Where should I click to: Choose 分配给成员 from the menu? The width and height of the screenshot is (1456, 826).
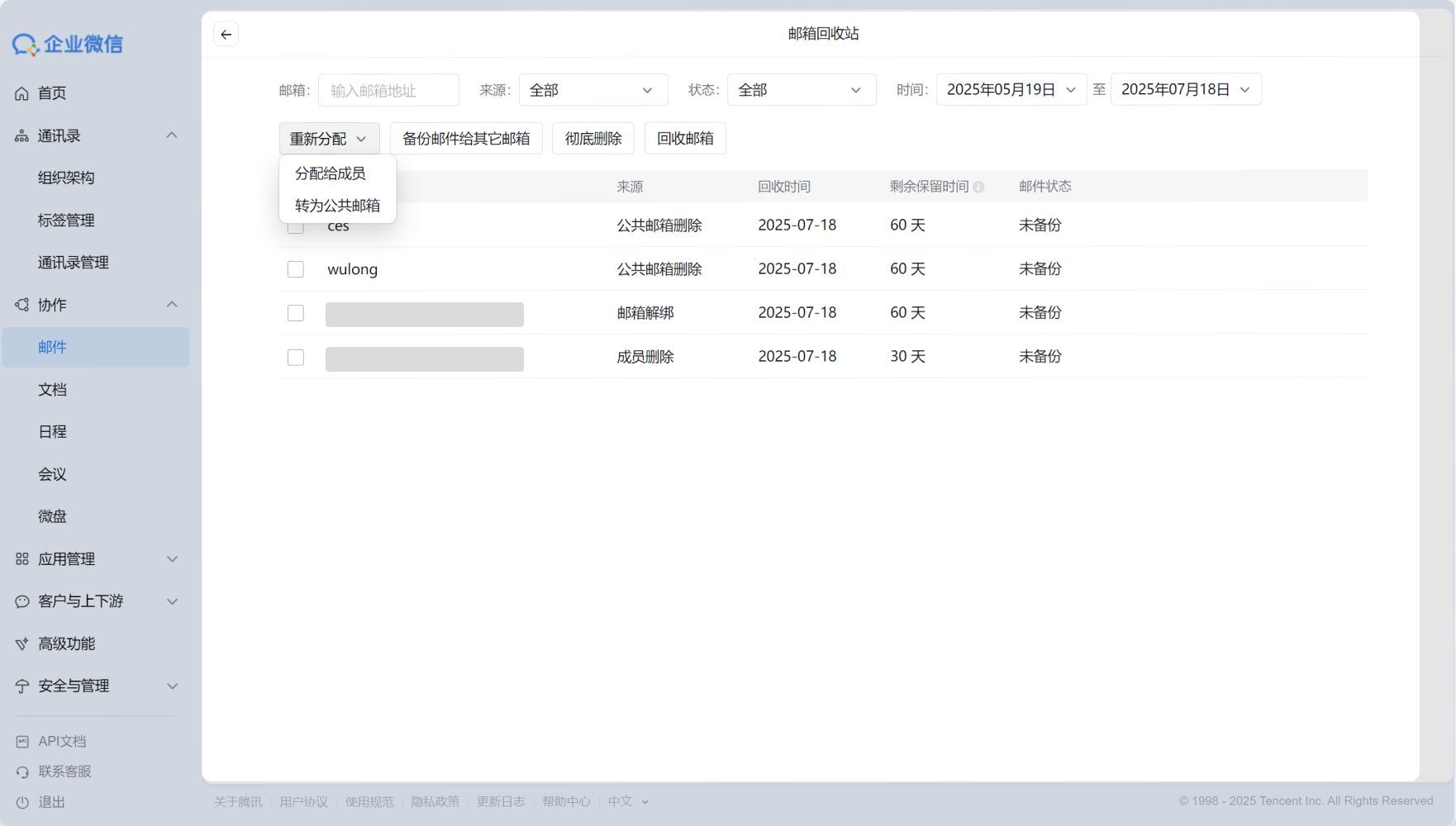click(331, 173)
